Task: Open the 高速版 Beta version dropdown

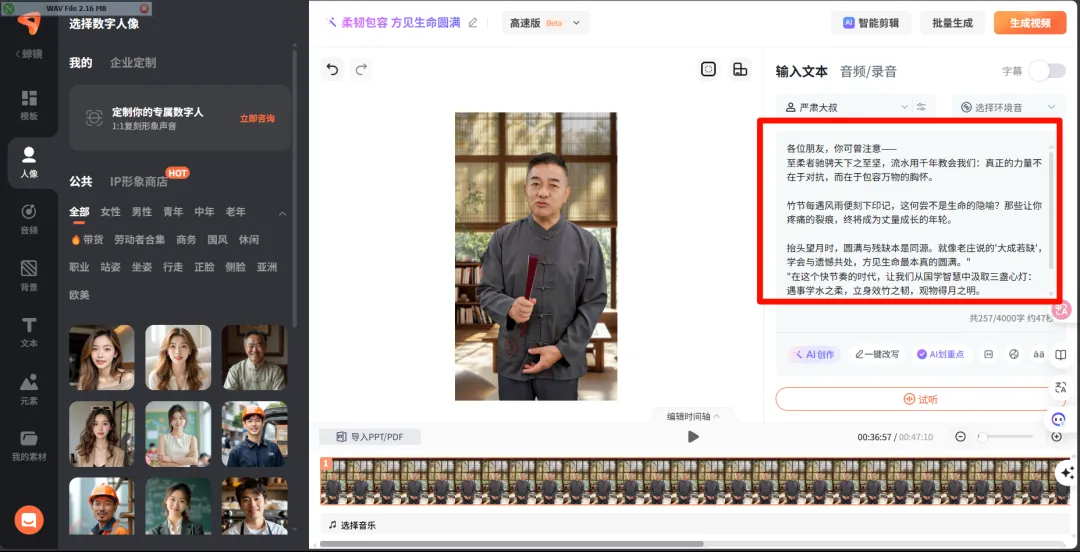Action: coord(546,23)
